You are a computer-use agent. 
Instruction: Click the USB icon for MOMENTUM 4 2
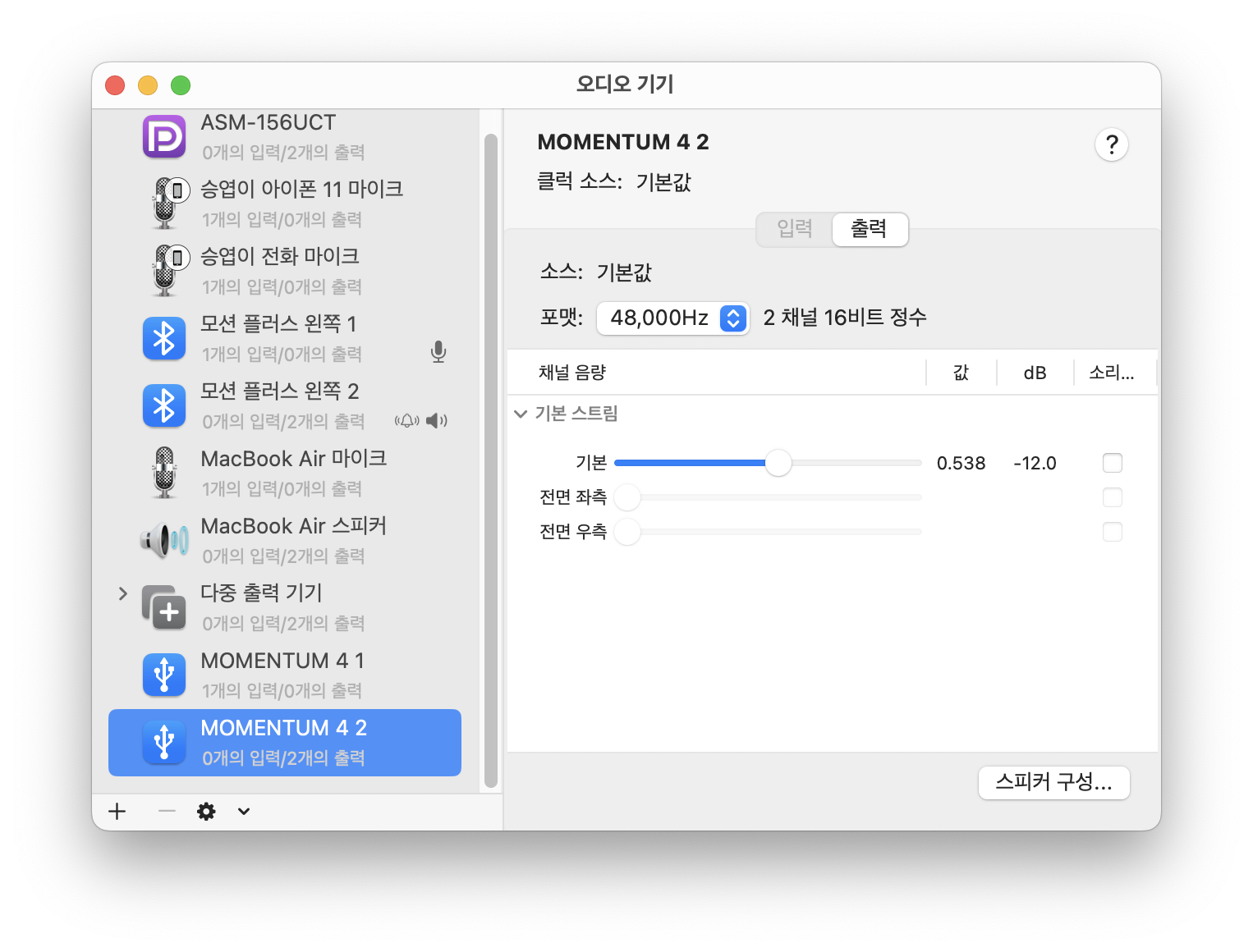(164, 742)
